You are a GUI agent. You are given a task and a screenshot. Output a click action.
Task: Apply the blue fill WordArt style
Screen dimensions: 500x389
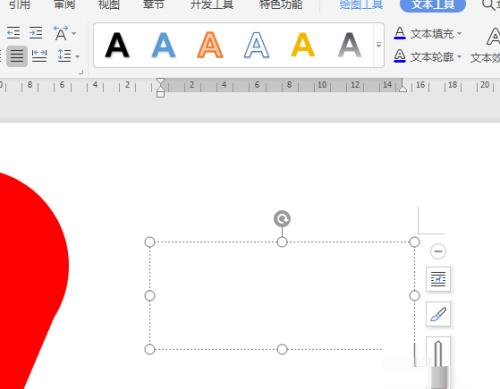pos(163,45)
